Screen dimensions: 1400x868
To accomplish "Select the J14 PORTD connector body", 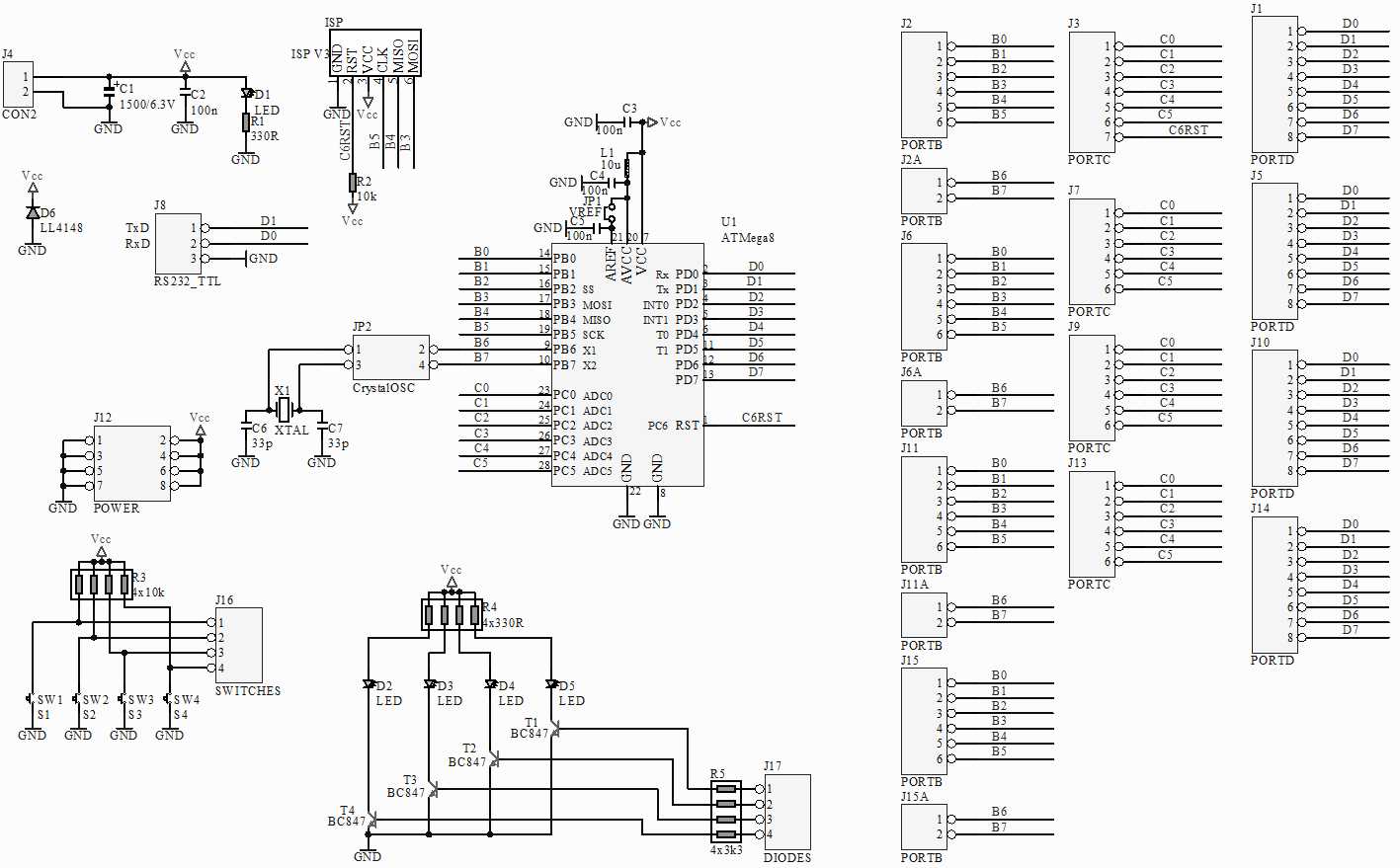I will [1275, 585].
